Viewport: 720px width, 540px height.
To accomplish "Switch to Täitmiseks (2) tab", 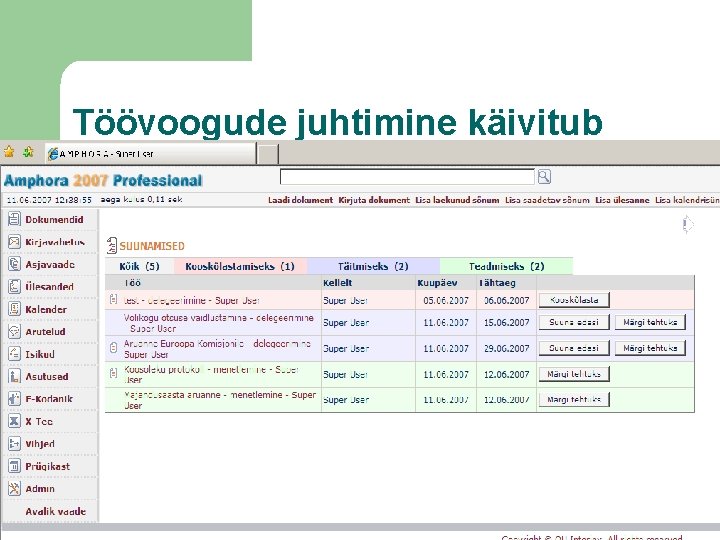I will pos(373,266).
